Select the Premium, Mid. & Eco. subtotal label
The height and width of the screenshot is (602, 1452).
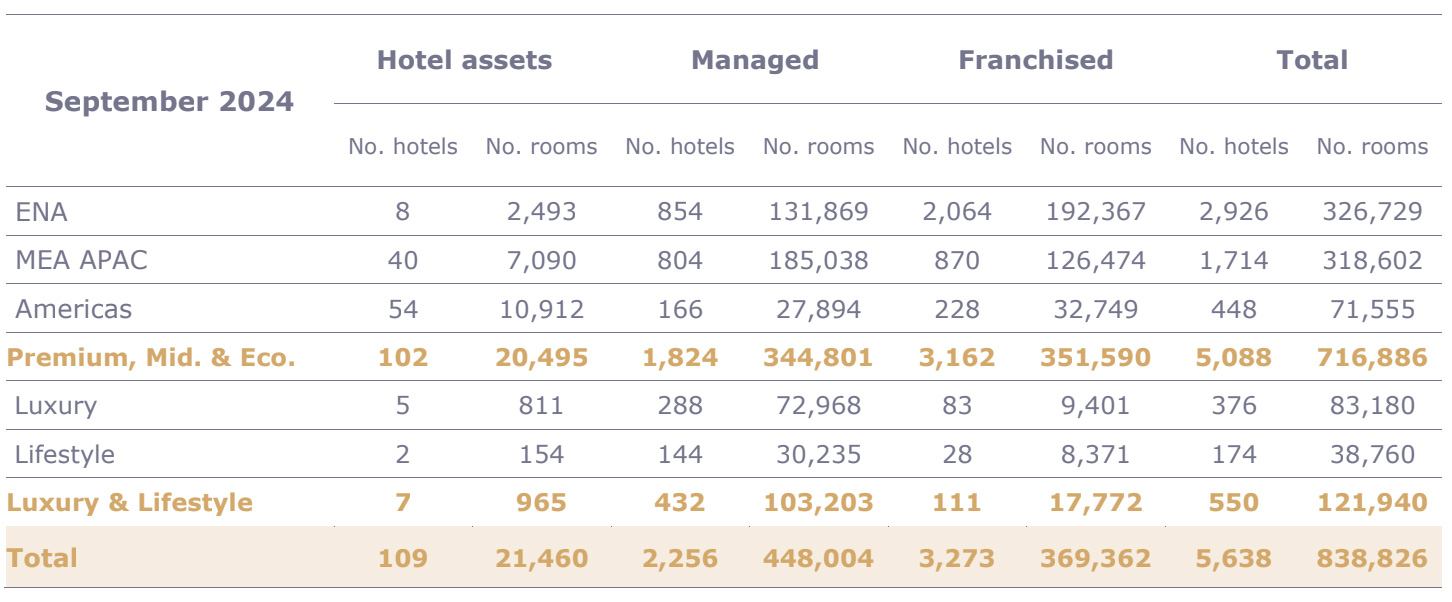pyautogui.click(x=151, y=357)
